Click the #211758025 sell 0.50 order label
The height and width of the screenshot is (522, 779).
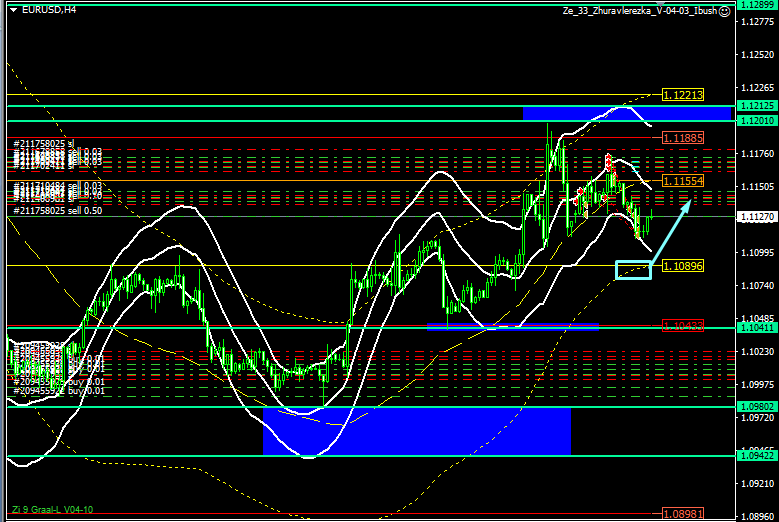click(58, 211)
